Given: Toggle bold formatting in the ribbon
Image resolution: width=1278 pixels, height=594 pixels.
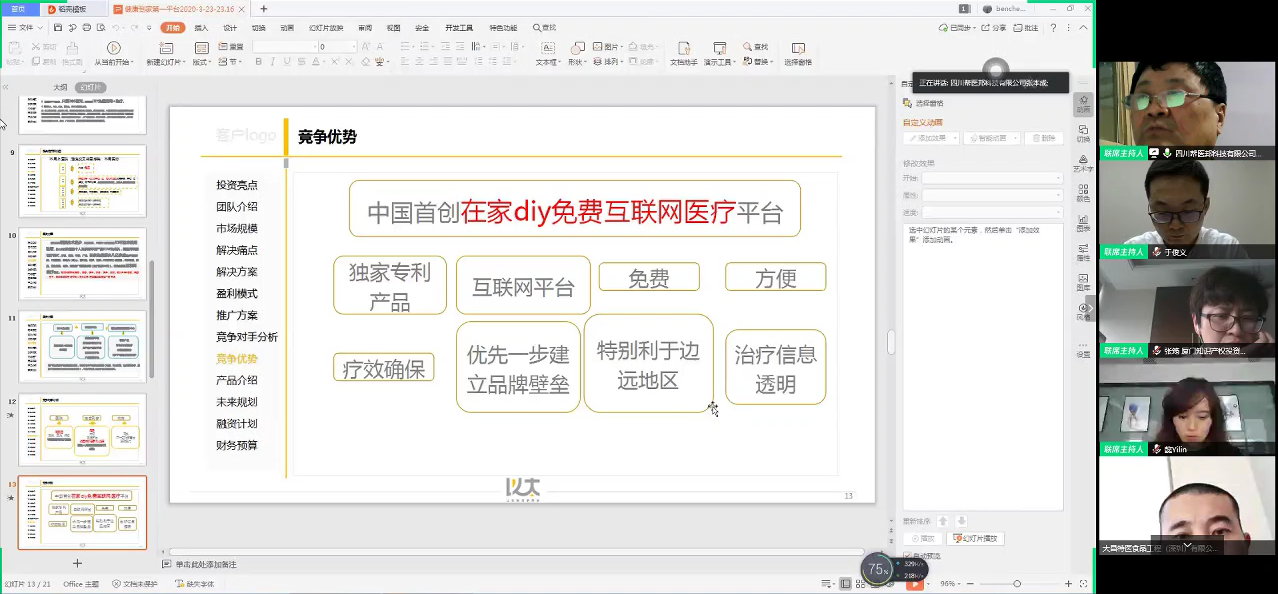Looking at the screenshot, I should [258, 62].
